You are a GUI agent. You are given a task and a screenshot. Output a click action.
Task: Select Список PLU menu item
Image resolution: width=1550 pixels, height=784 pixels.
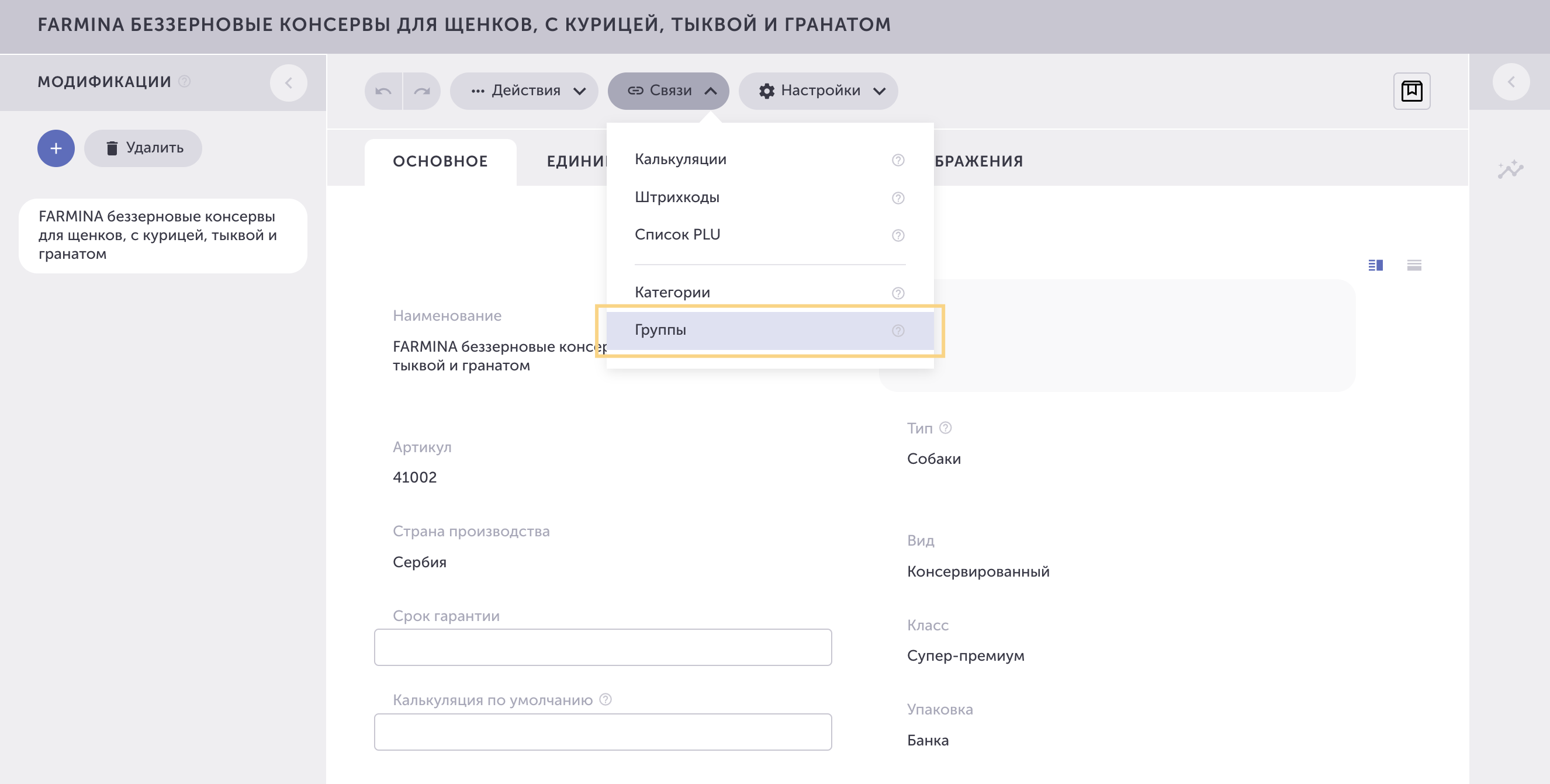[x=770, y=234]
